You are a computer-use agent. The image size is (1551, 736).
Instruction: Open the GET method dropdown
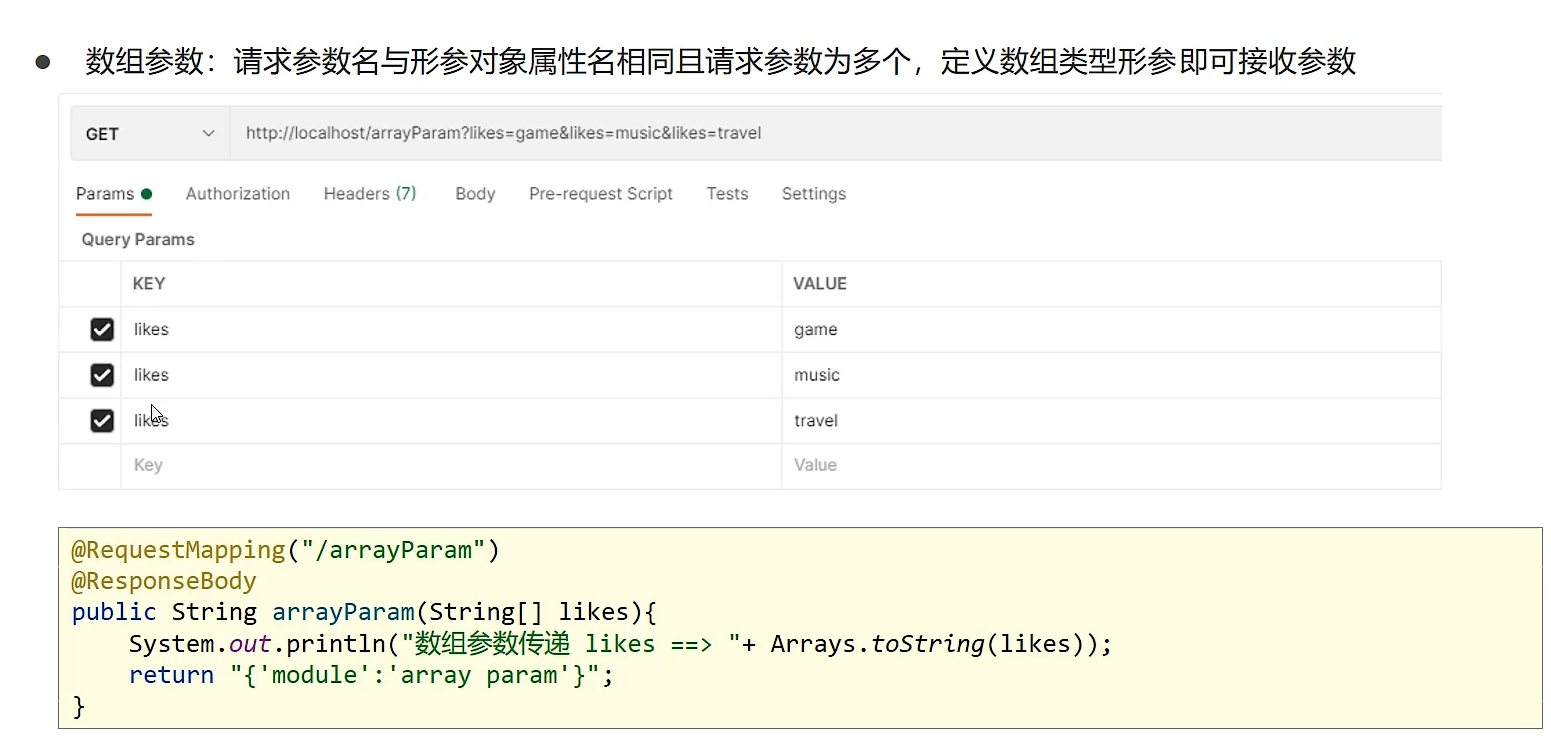click(x=150, y=134)
